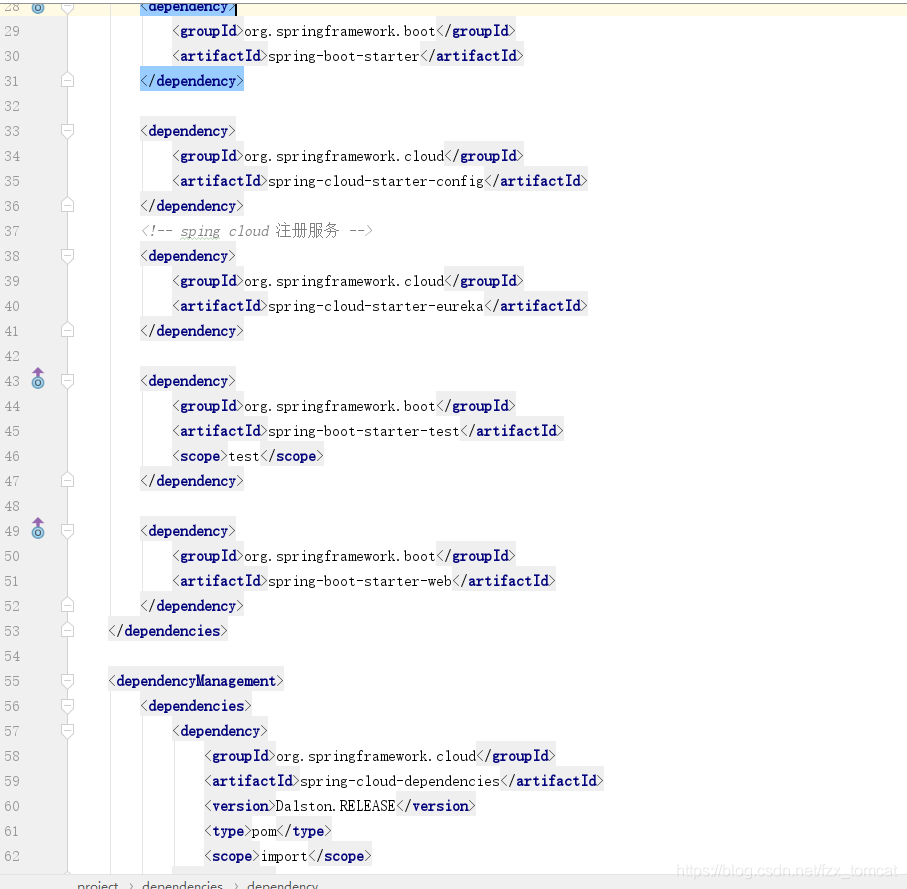Collapse the dependency fold on line 43
The height and width of the screenshot is (889, 907).
67,381
